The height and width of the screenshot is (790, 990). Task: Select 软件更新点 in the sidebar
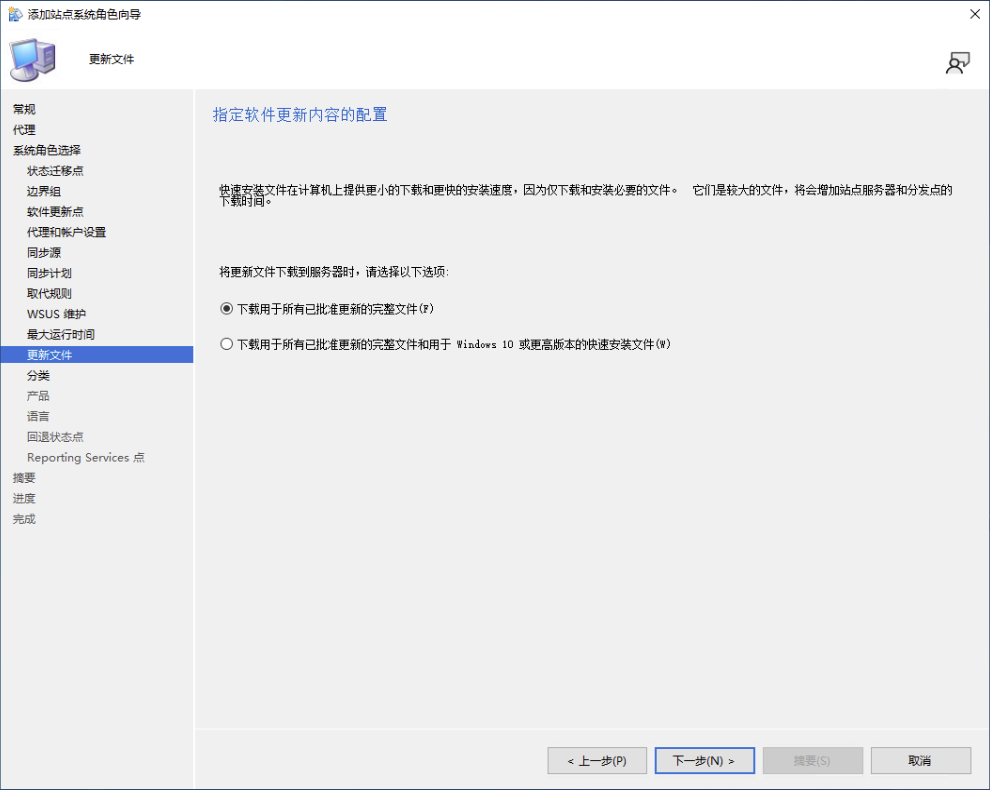point(55,212)
